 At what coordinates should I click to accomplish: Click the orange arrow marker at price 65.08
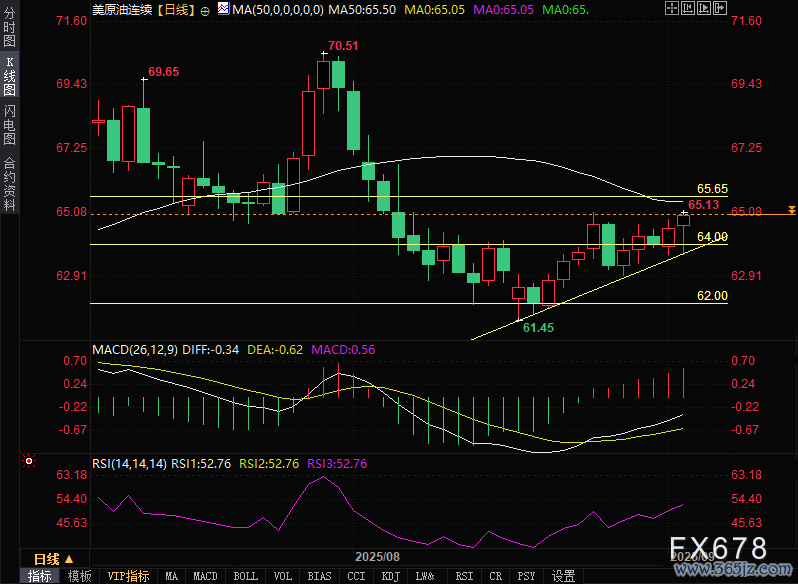point(791,210)
